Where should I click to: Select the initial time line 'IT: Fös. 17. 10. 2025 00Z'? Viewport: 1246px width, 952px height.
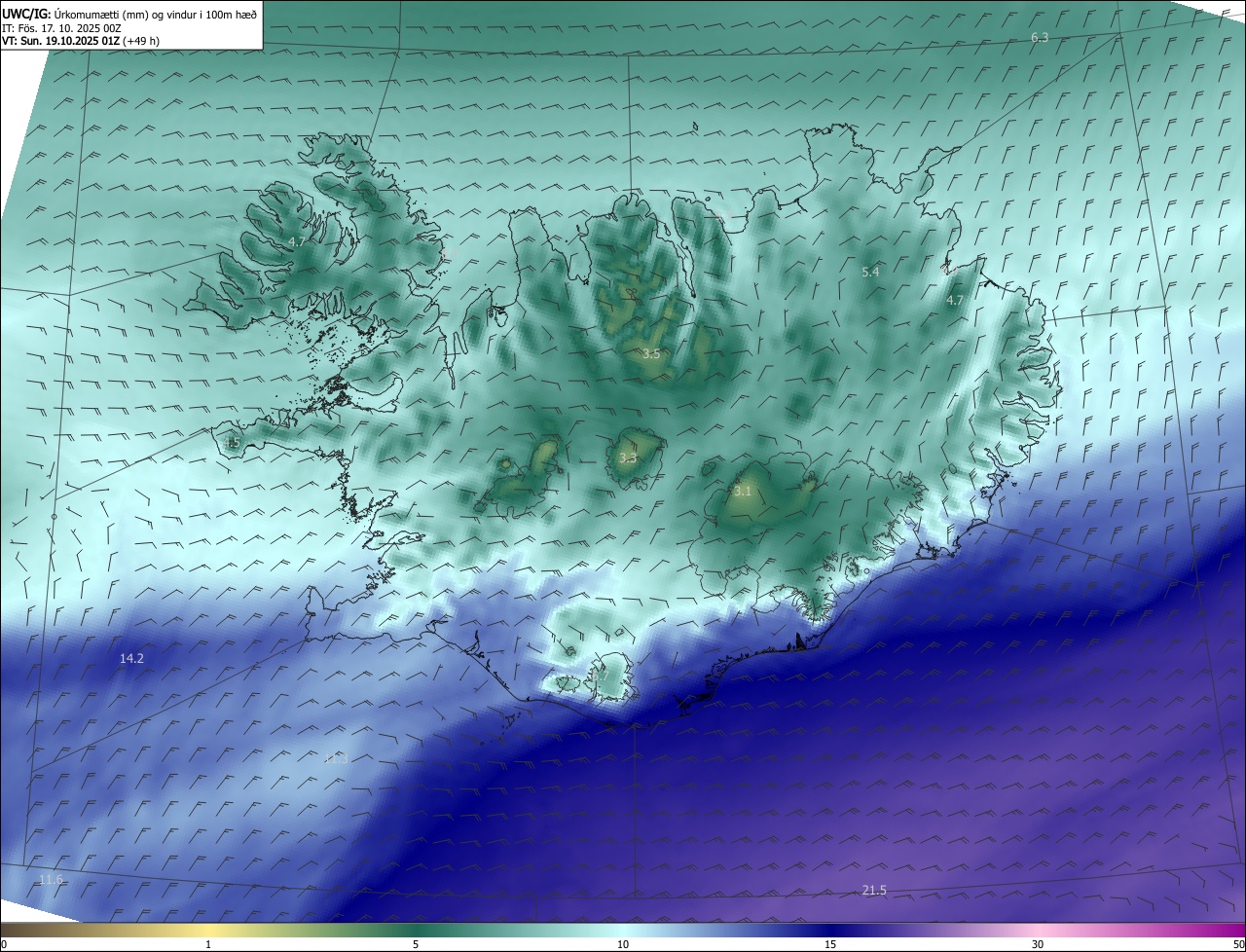click(x=61, y=28)
